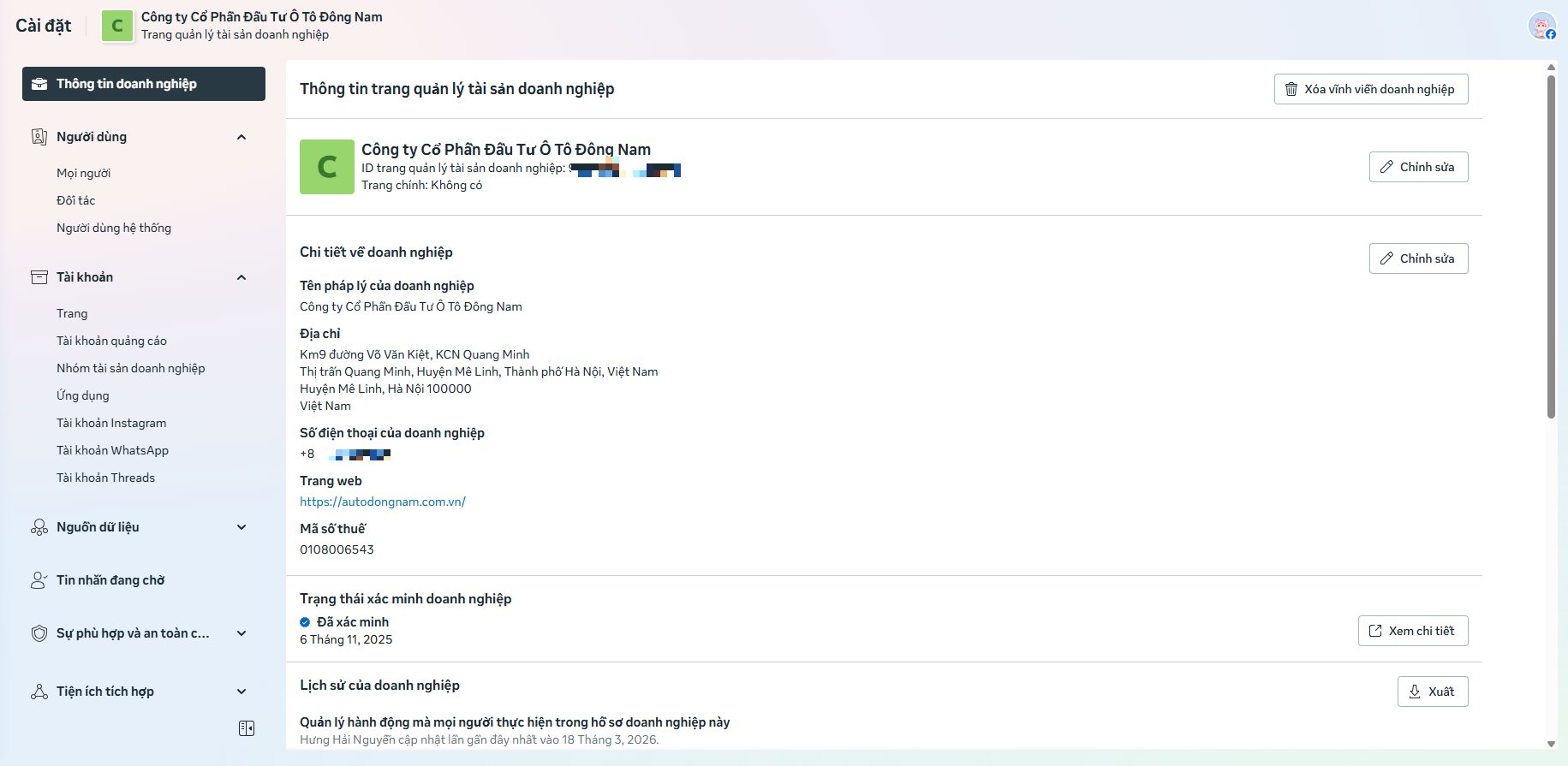Open the profile avatar in top right
This screenshot has width=1568, height=766.
(1541, 26)
